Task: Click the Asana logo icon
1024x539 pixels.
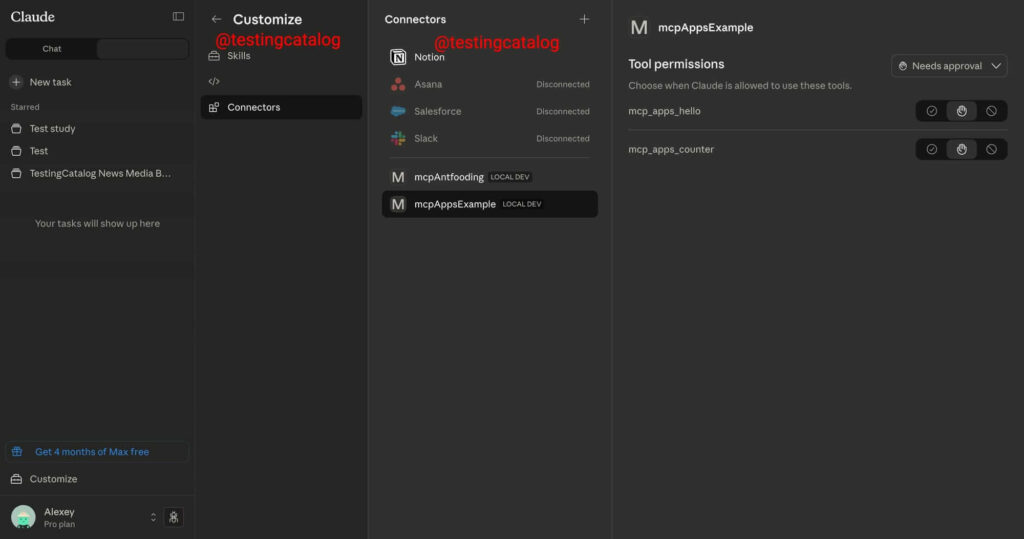Action: coord(398,84)
